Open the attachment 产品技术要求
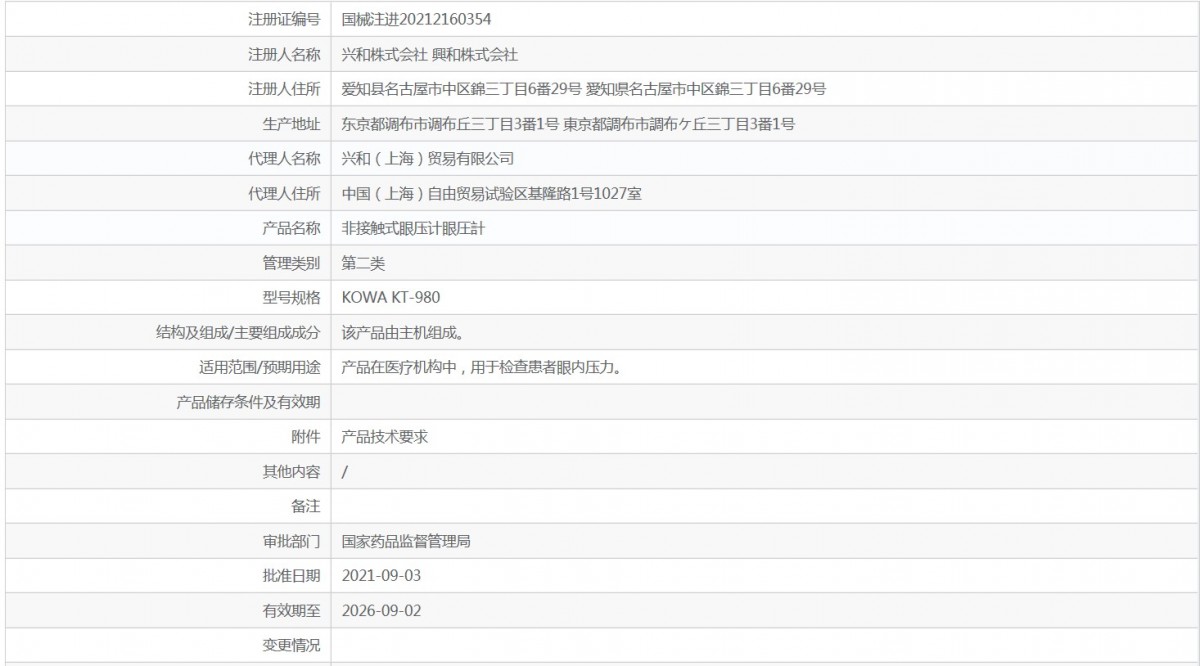Viewport: 1200px width, 666px height. pos(385,436)
